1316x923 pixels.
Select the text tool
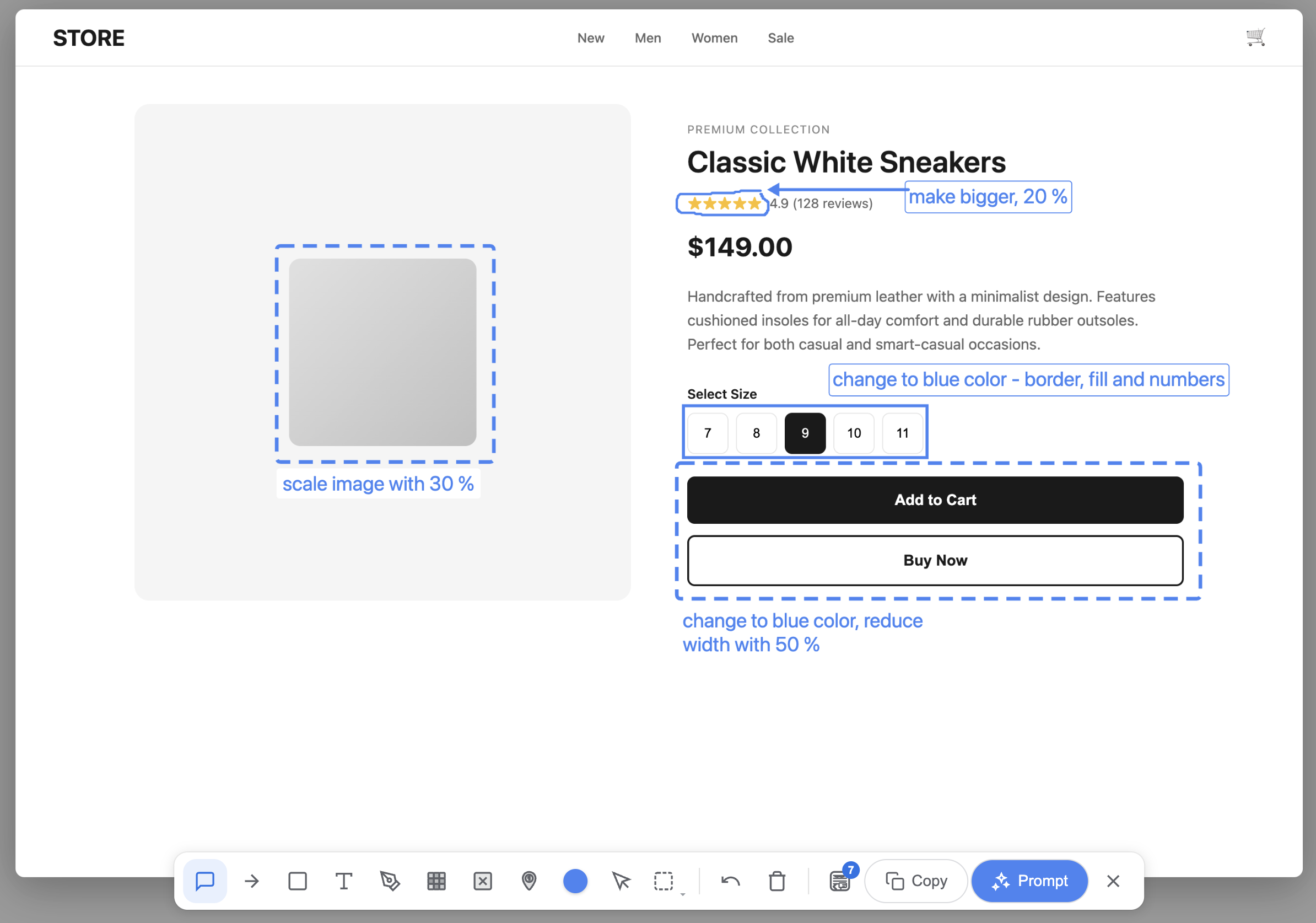(343, 881)
